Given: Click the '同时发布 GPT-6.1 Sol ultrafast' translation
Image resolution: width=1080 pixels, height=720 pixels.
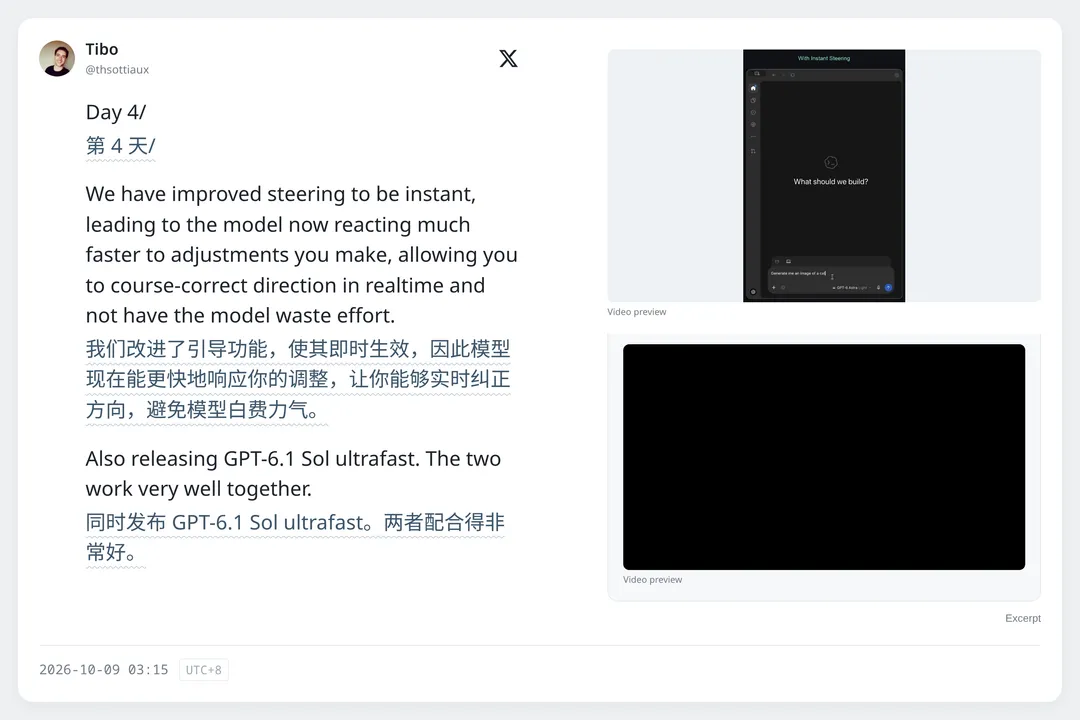Looking at the screenshot, I should [x=295, y=537].
